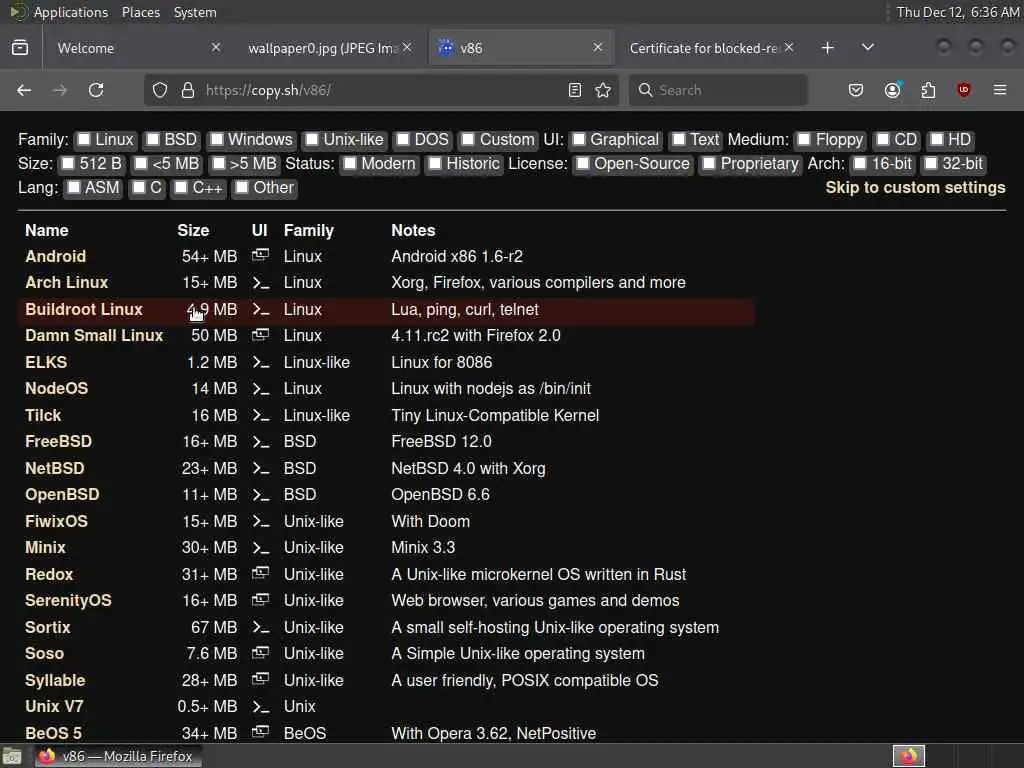
Task: Toggle the Historic status filter
Action: [x=435, y=164]
